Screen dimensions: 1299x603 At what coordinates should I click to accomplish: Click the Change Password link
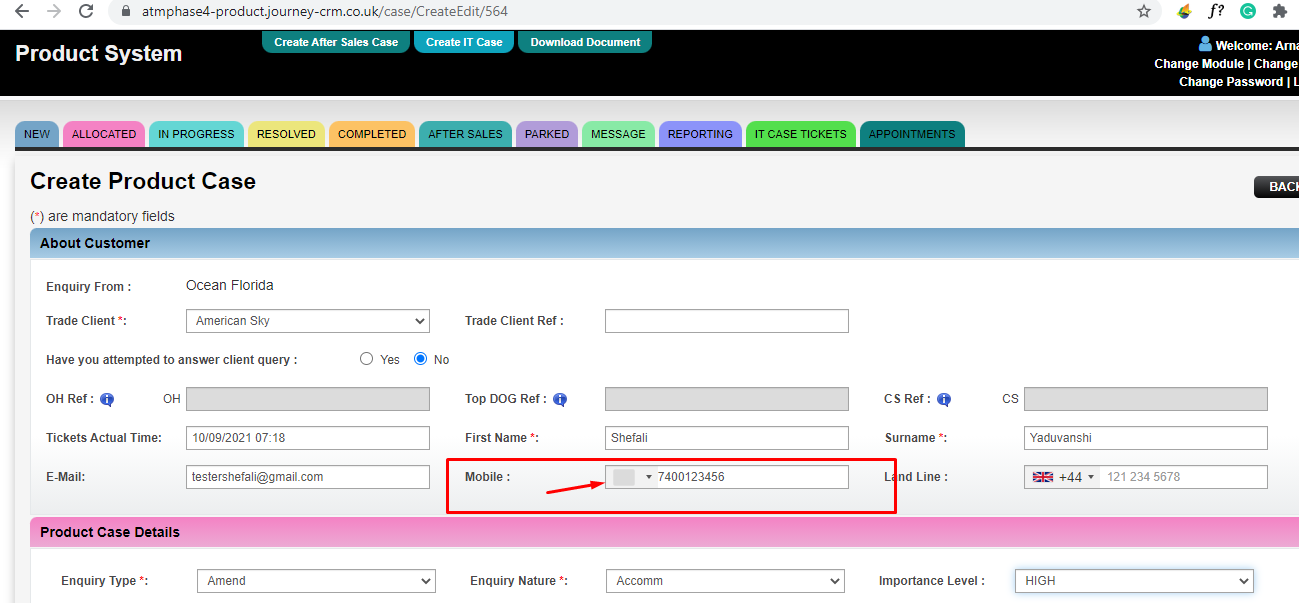(1231, 81)
